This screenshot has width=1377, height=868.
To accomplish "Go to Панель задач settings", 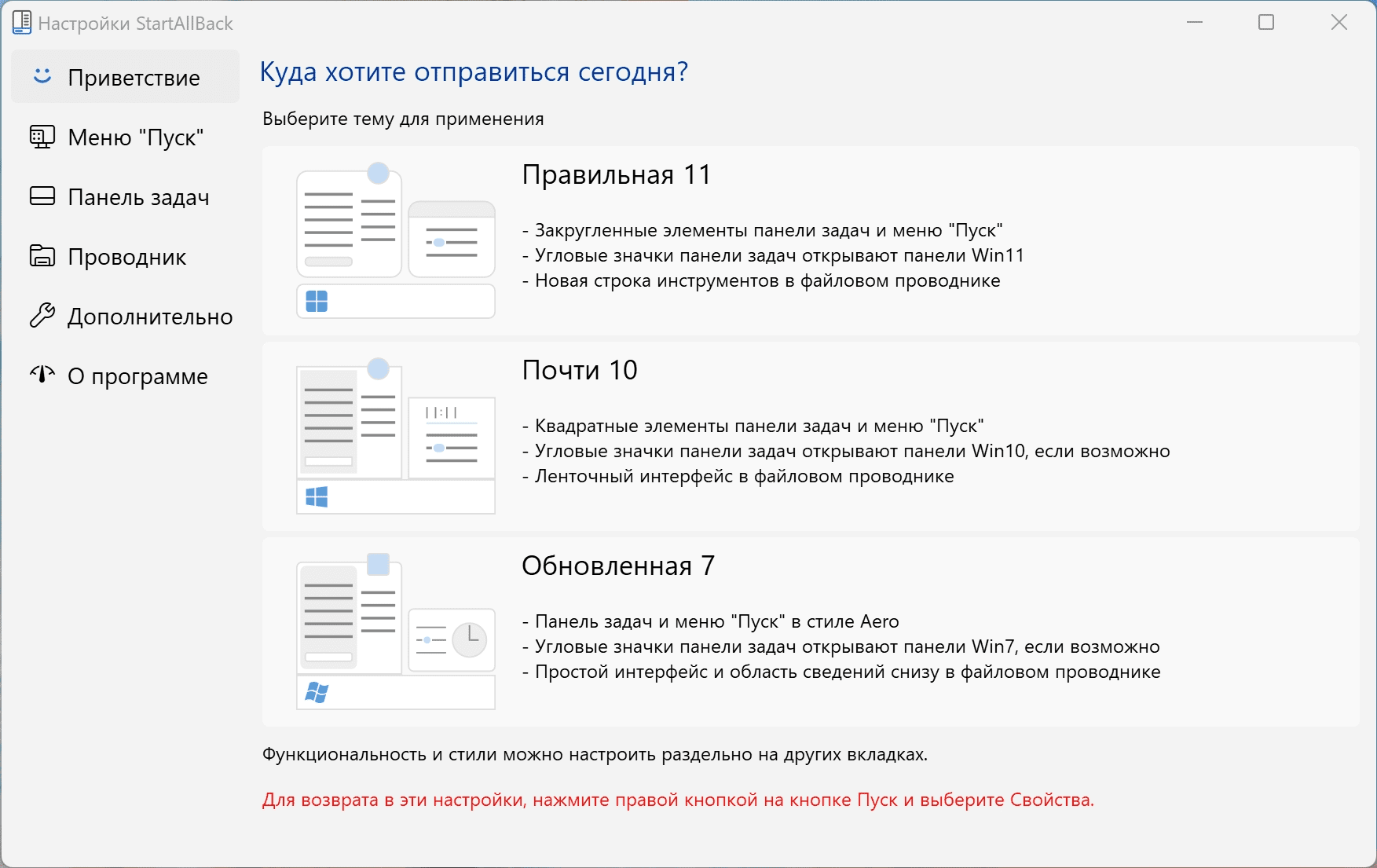I will click(x=126, y=196).
